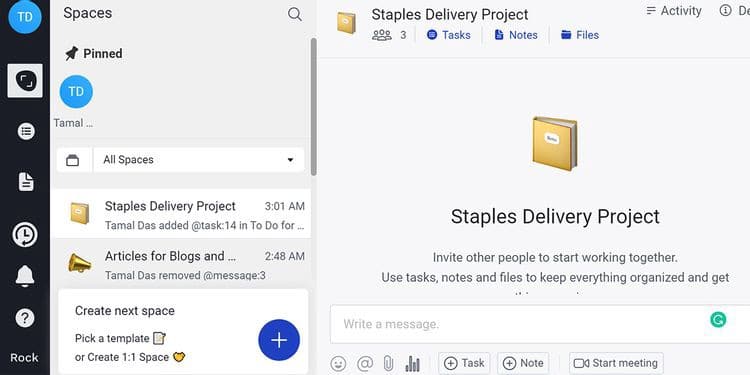Create a poll with the bar chart icon

[412, 364]
